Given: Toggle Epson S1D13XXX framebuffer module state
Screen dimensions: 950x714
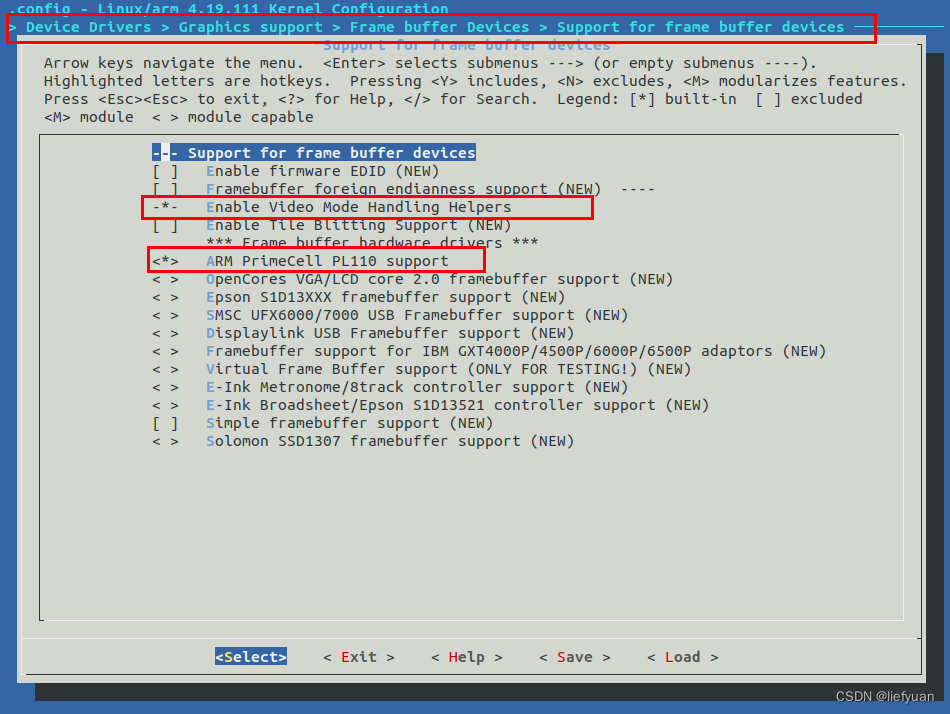Looking at the screenshot, I should point(165,298).
